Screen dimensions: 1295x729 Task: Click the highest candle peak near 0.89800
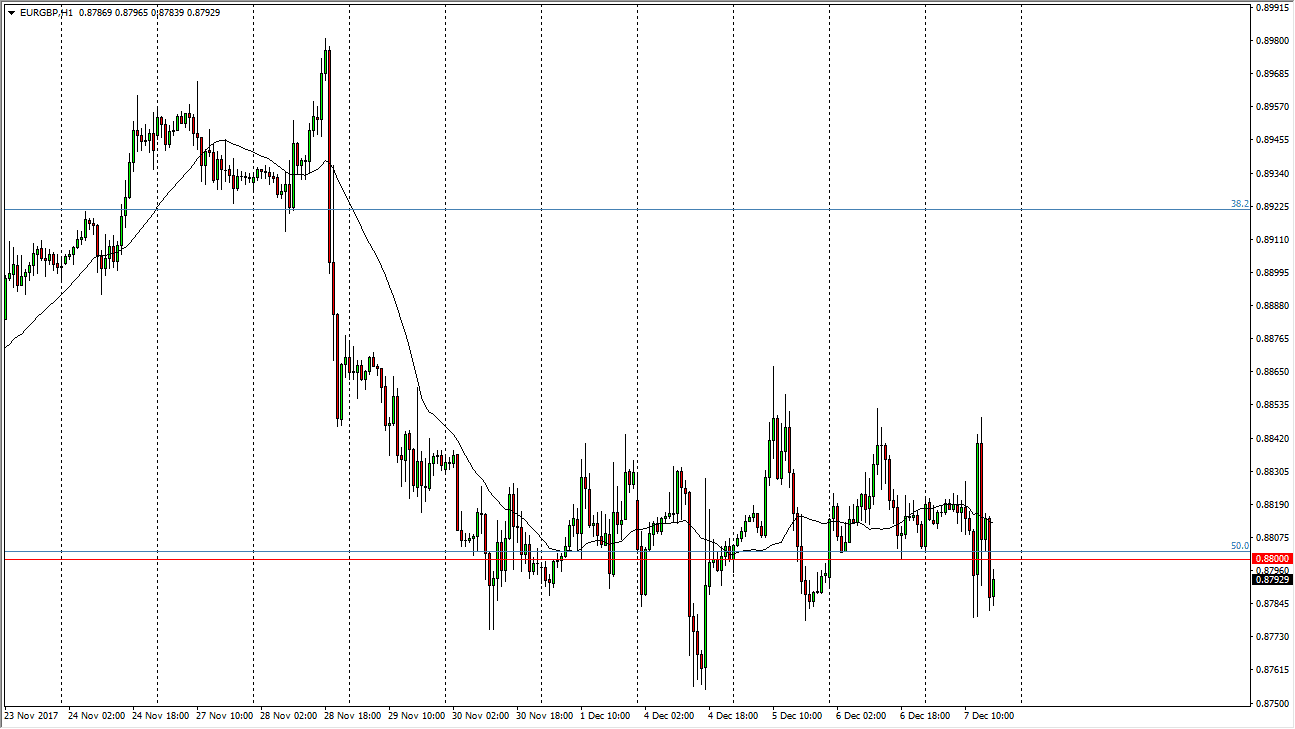(325, 42)
